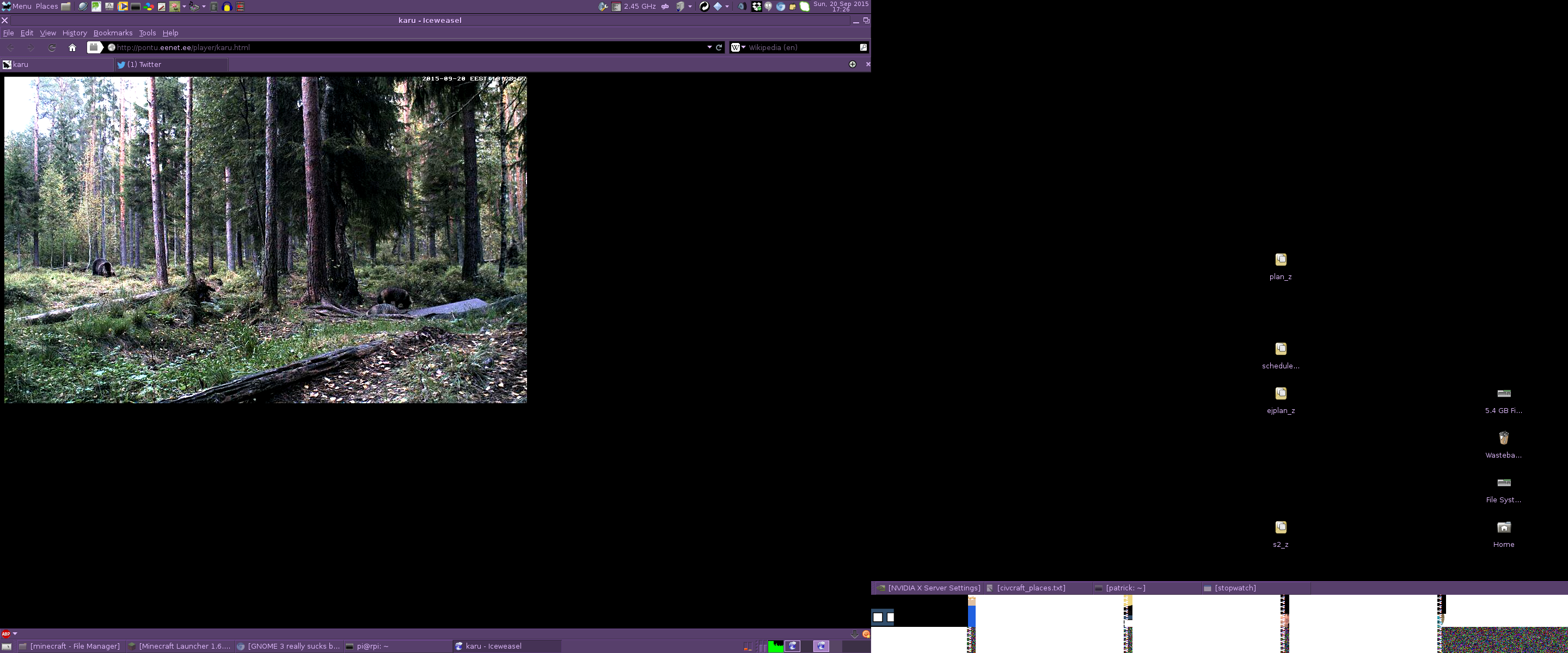The height and width of the screenshot is (653, 1568).
Task: Expand the dropdown arrow beside the music mixer launcher
Action: (204, 7)
